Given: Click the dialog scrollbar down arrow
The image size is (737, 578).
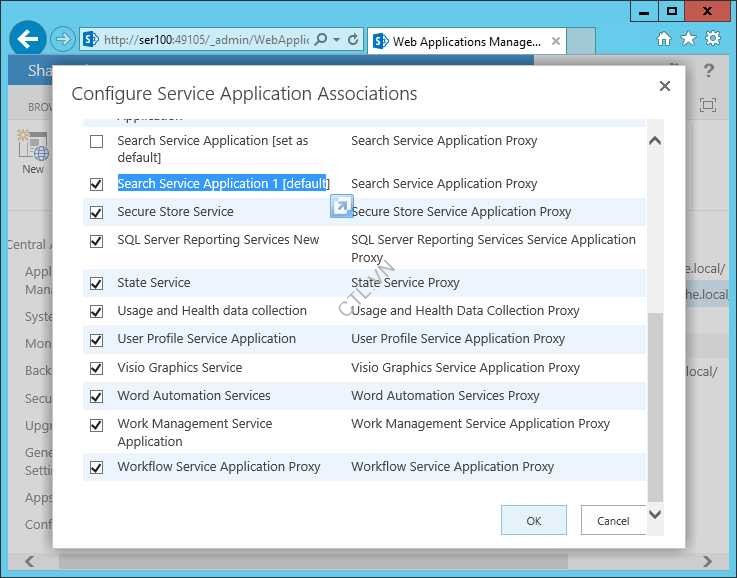Looking at the screenshot, I should pyautogui.click(x=655, y=515).
